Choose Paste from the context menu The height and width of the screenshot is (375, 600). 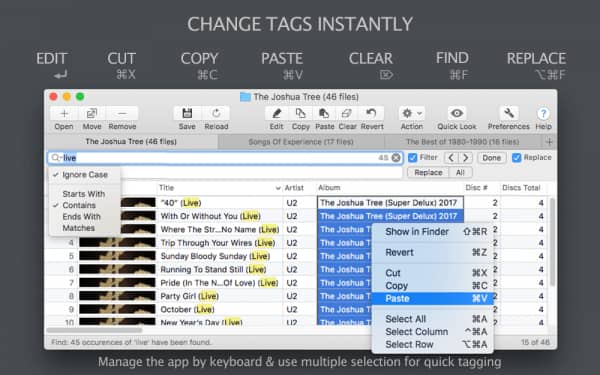point(432,298)
